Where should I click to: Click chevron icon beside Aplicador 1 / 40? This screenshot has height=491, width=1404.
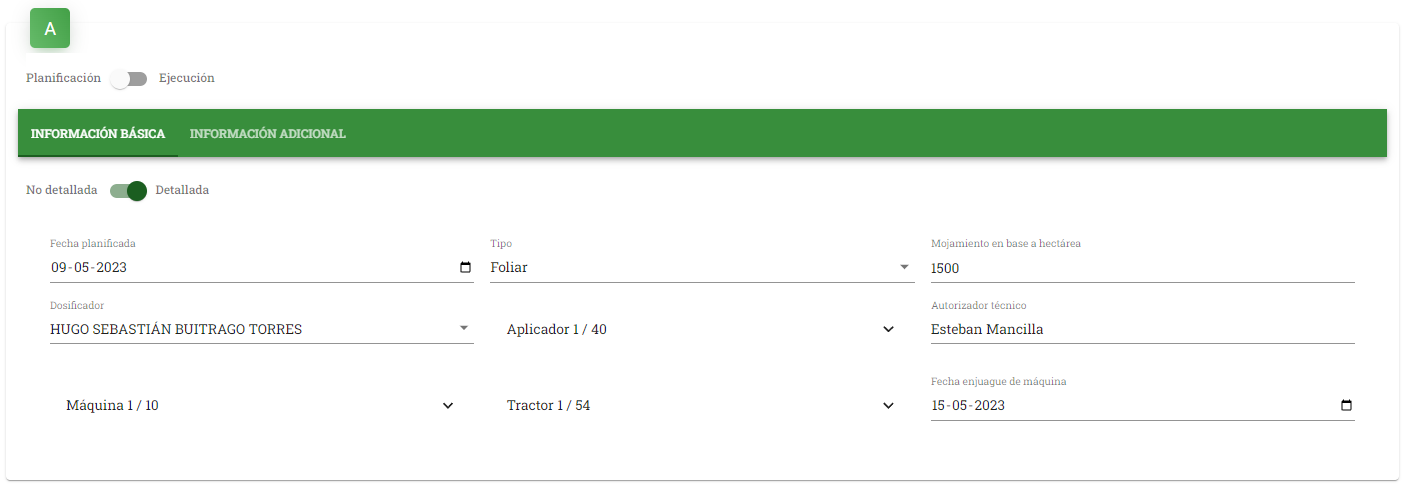pyautogui.click(x=888, y=329)
